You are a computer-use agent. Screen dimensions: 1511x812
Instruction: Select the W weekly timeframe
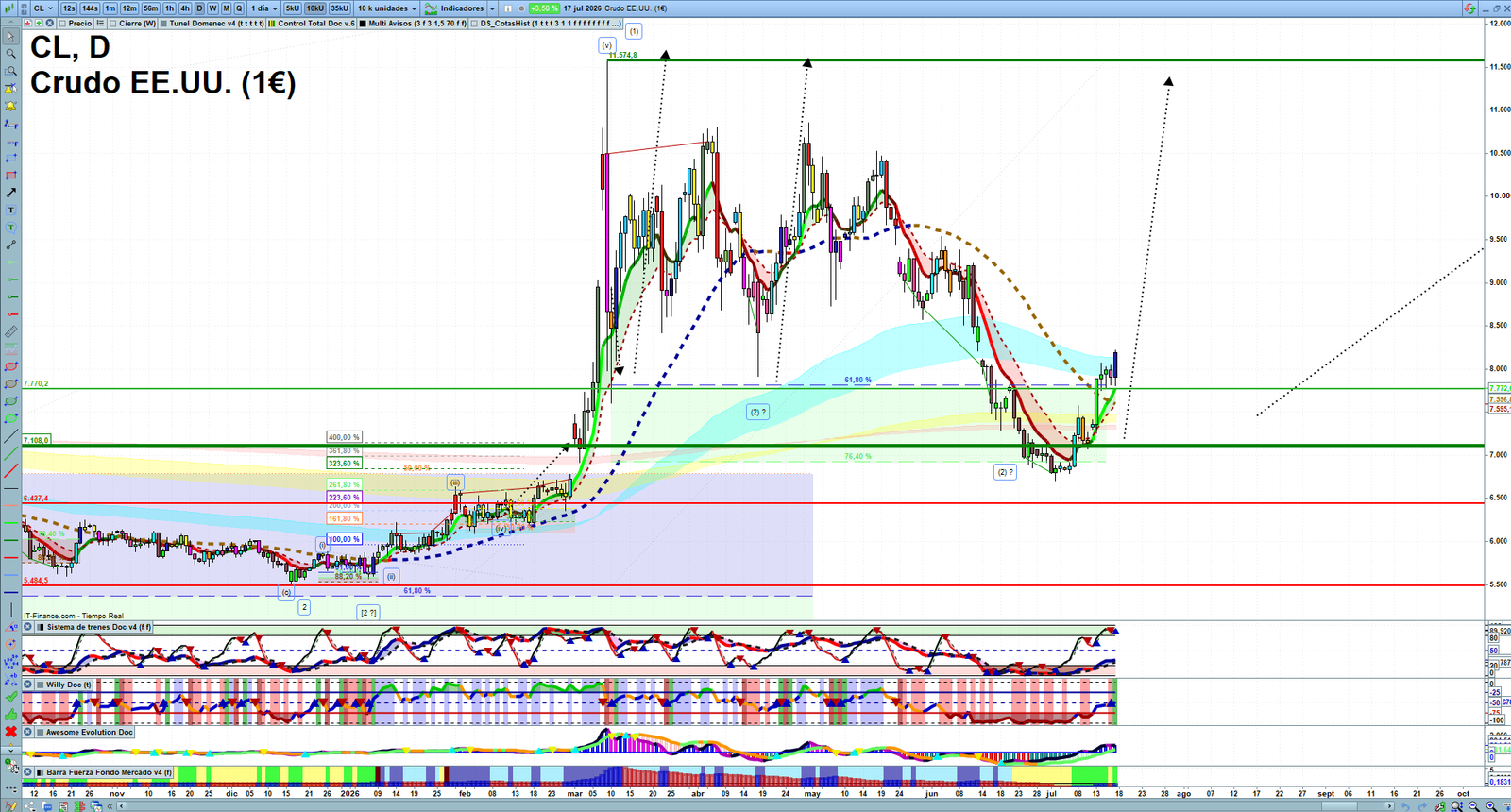(212, 8)
